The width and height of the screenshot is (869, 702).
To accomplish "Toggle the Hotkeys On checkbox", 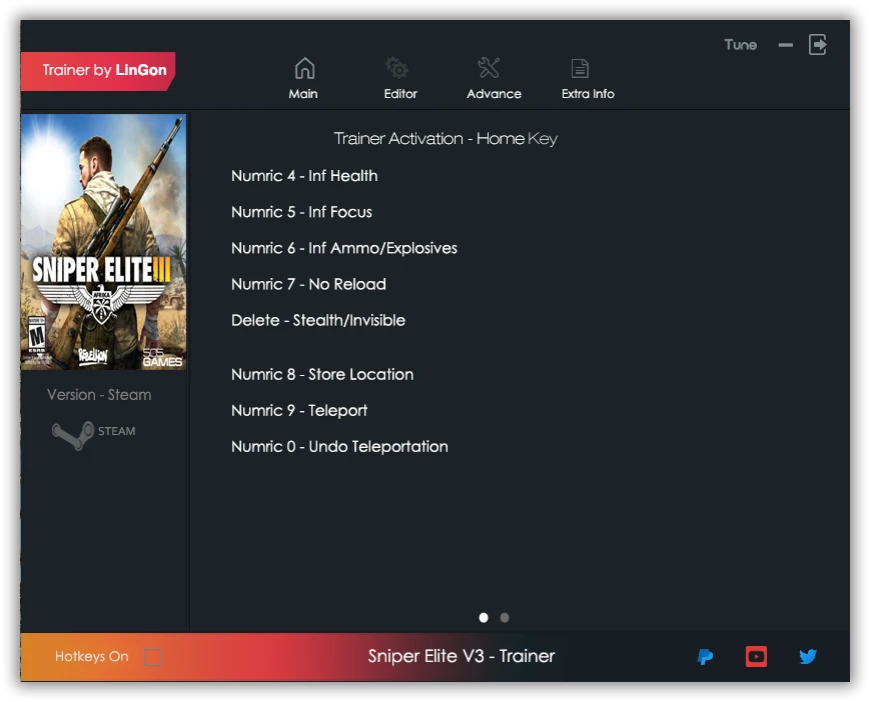I will [x=152, y=657].
